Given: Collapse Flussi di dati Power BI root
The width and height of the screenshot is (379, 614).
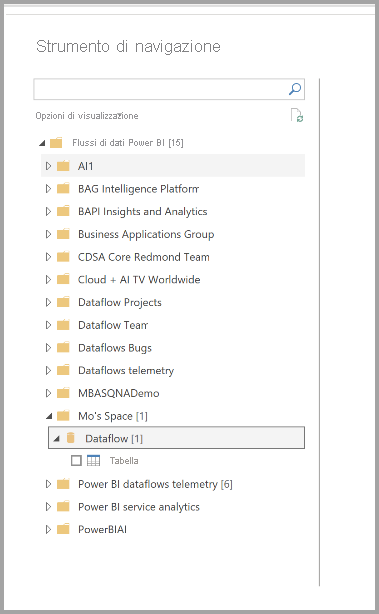Looking at the screenshot, I should 42,143.
